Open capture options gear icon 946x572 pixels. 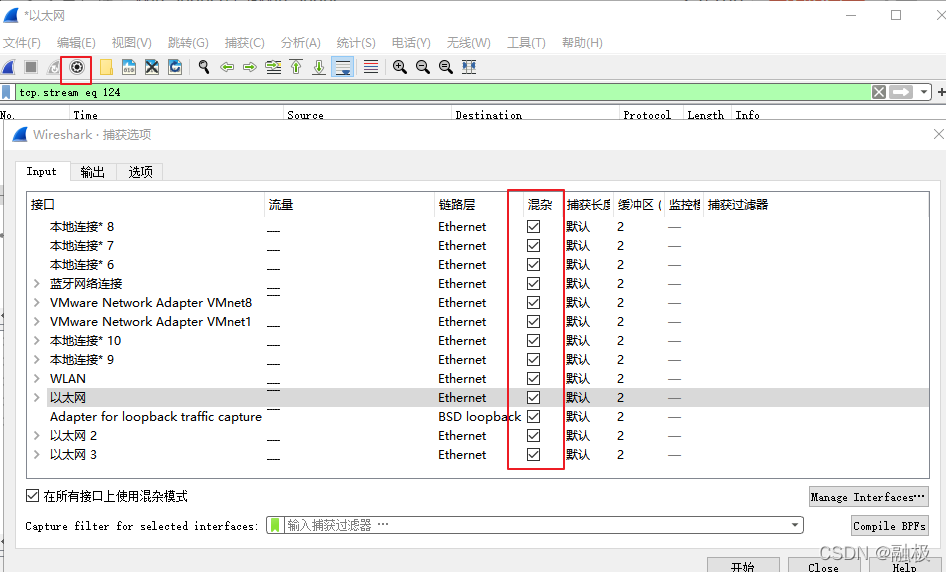pos(77,67)
